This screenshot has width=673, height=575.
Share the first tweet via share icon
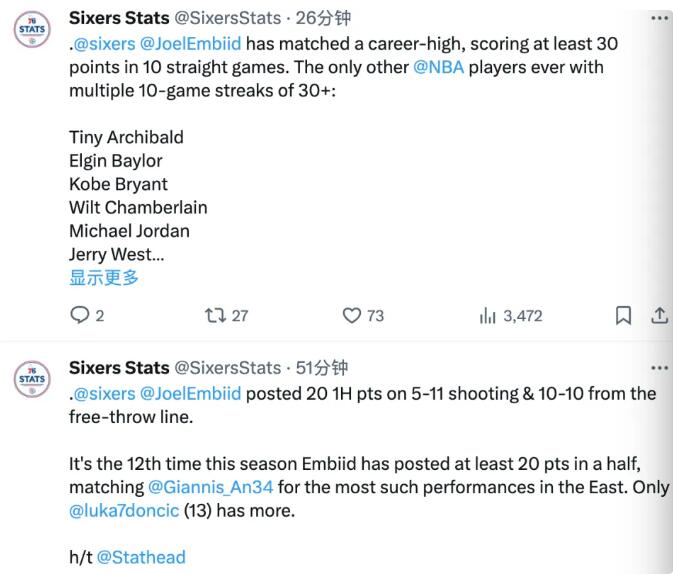659,316
